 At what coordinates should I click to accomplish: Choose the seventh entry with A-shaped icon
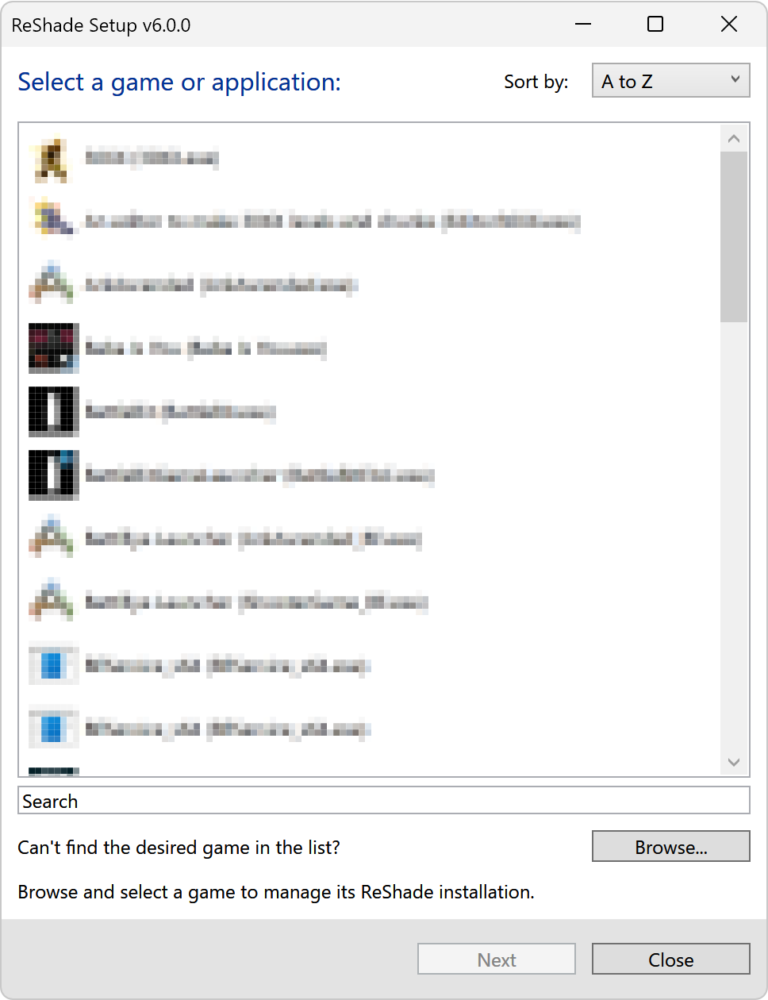point(370,539)
